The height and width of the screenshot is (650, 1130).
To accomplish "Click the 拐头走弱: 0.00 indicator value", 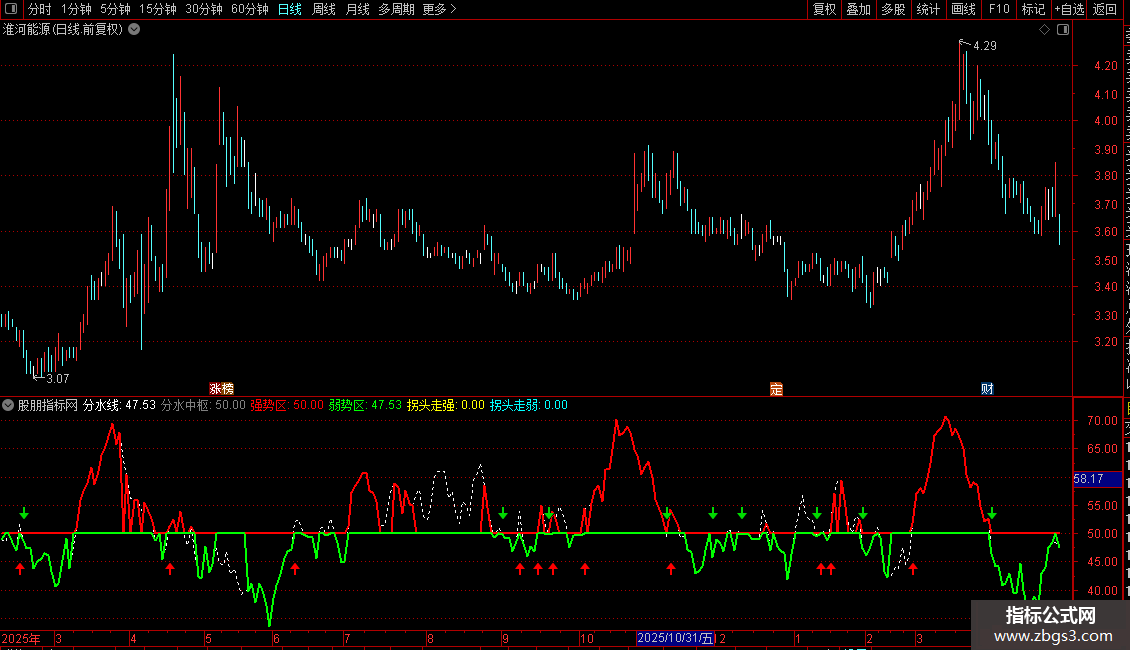I will pos(529,405).
